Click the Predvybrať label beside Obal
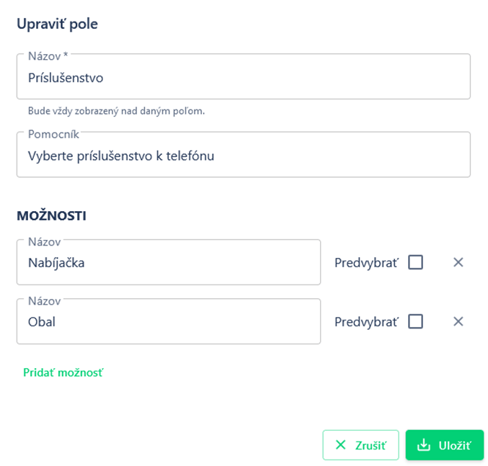The image size is (488, 466). [366, 322]
